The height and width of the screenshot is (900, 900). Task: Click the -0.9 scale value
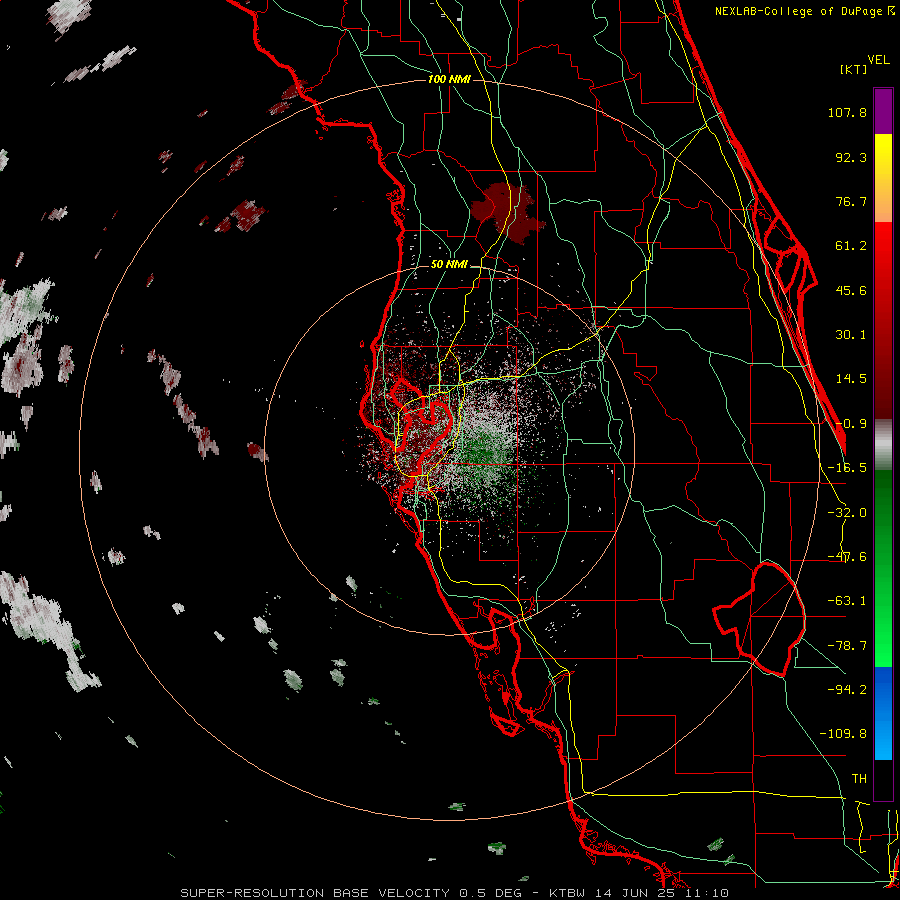coord(851,424)
